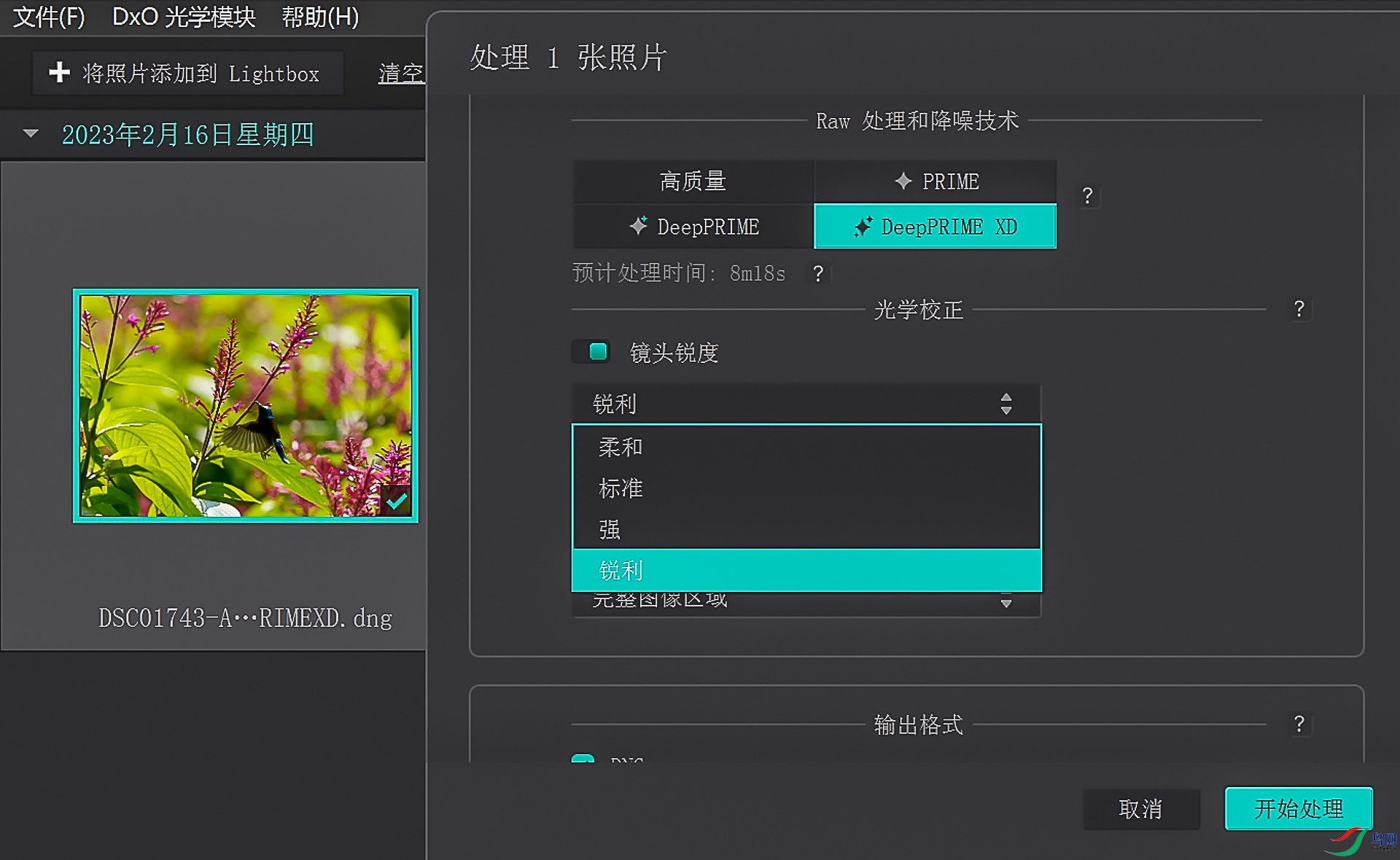Click question mark beside estimated processing time
Screen dimensions: 1400x860
818,273
